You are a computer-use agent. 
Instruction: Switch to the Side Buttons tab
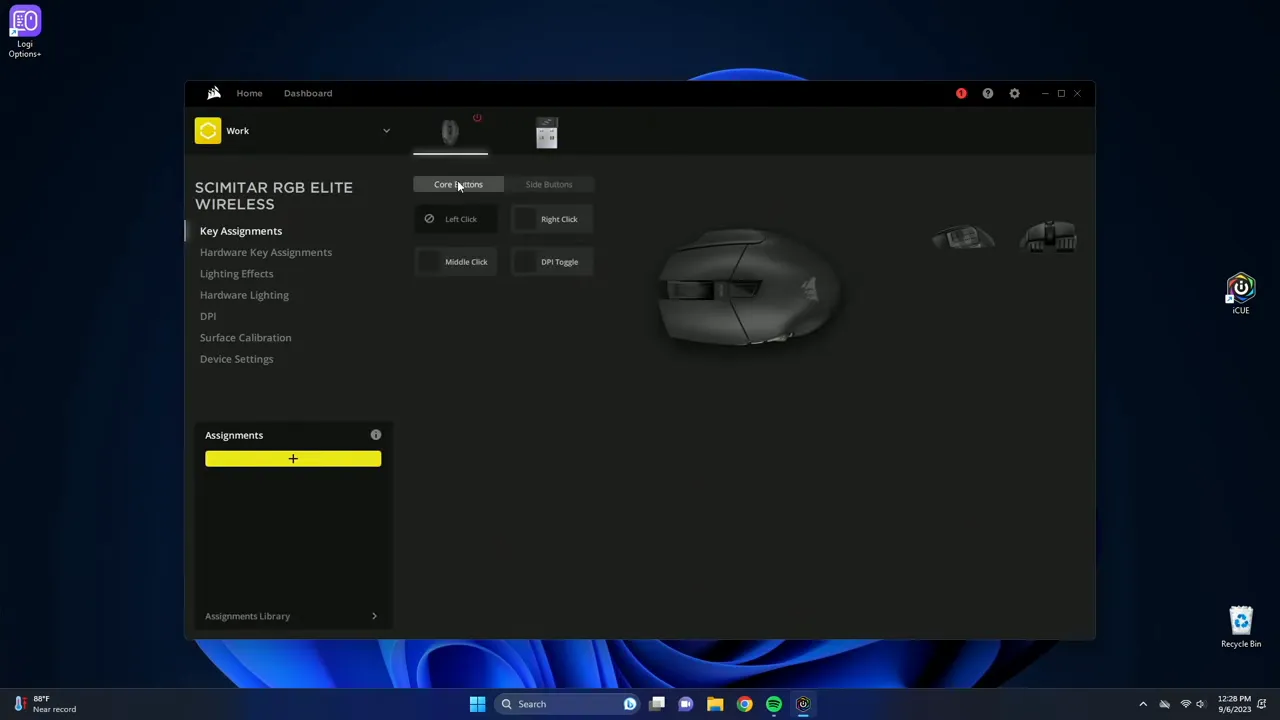click(x=549, y=184)
